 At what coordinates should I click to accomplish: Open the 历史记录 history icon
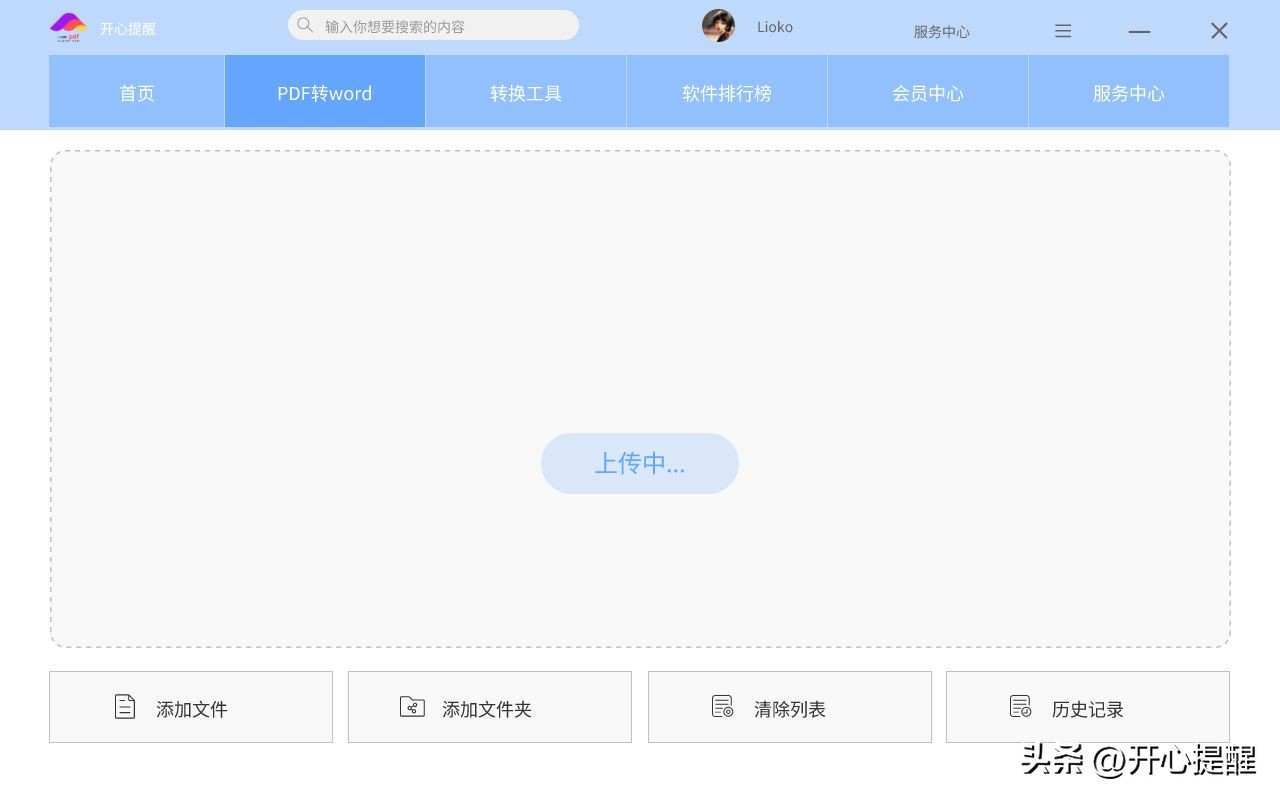click(x=1021, y=706)
